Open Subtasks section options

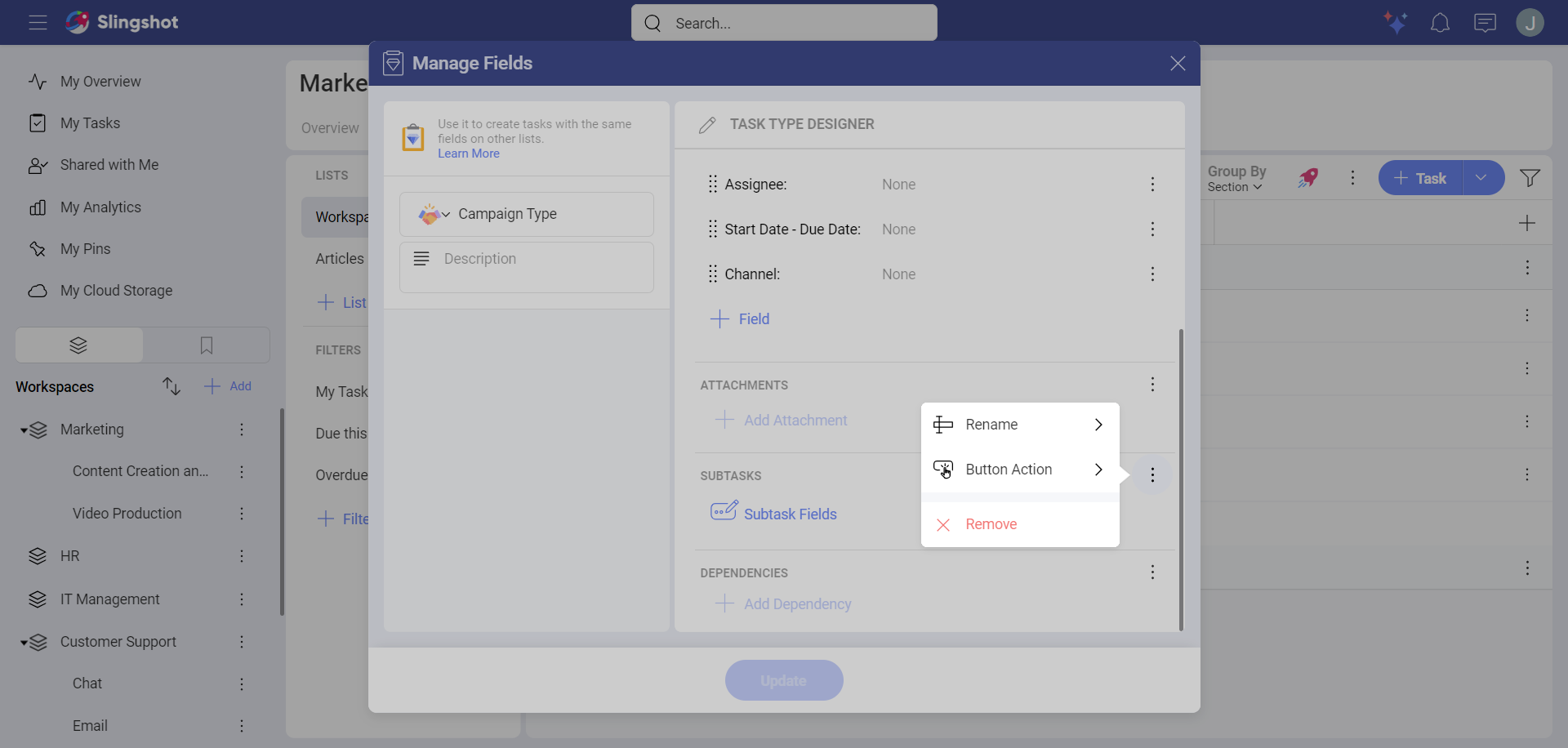(x=1152, y=475)
